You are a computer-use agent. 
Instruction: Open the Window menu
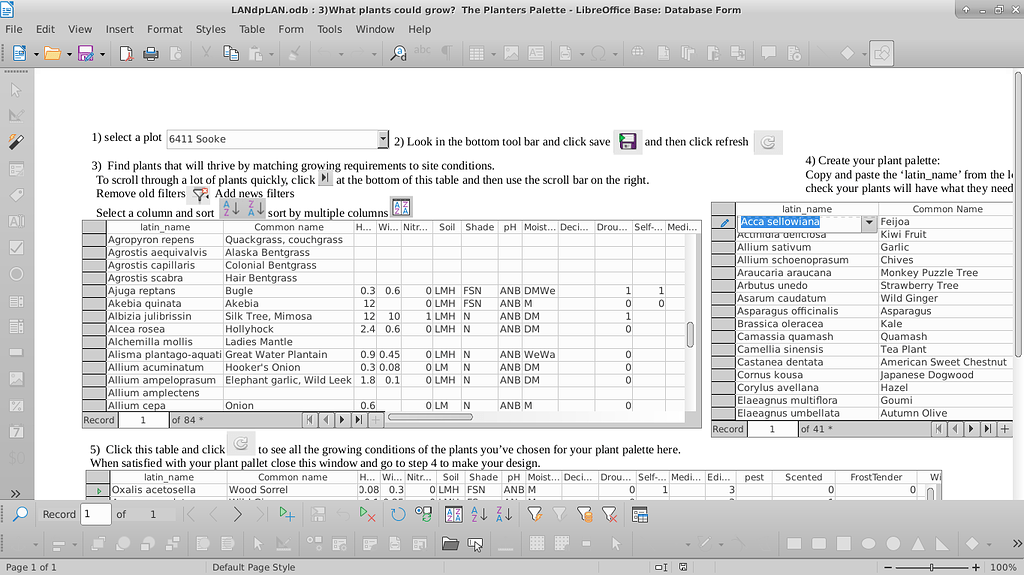pos(375,29)
